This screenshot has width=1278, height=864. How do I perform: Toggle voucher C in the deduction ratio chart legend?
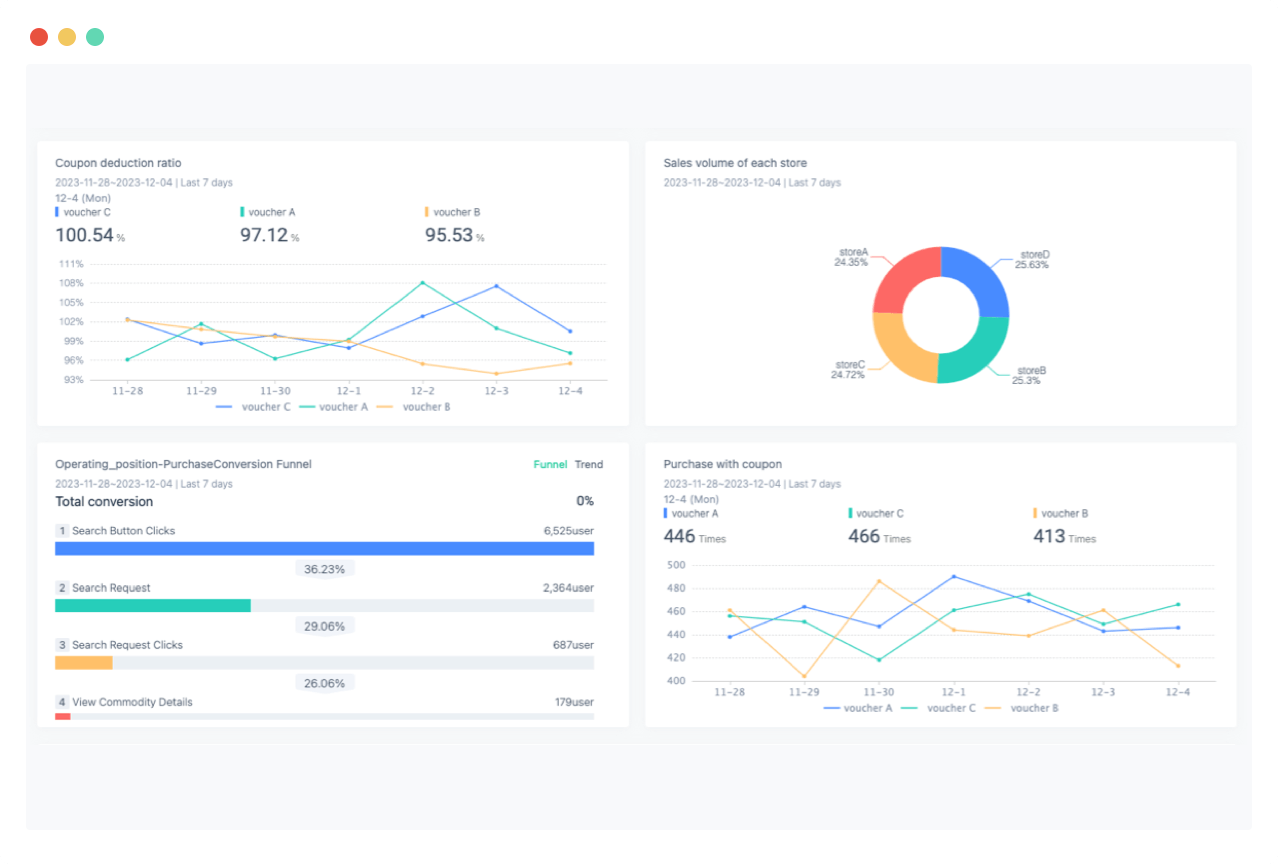click(250, 407)
